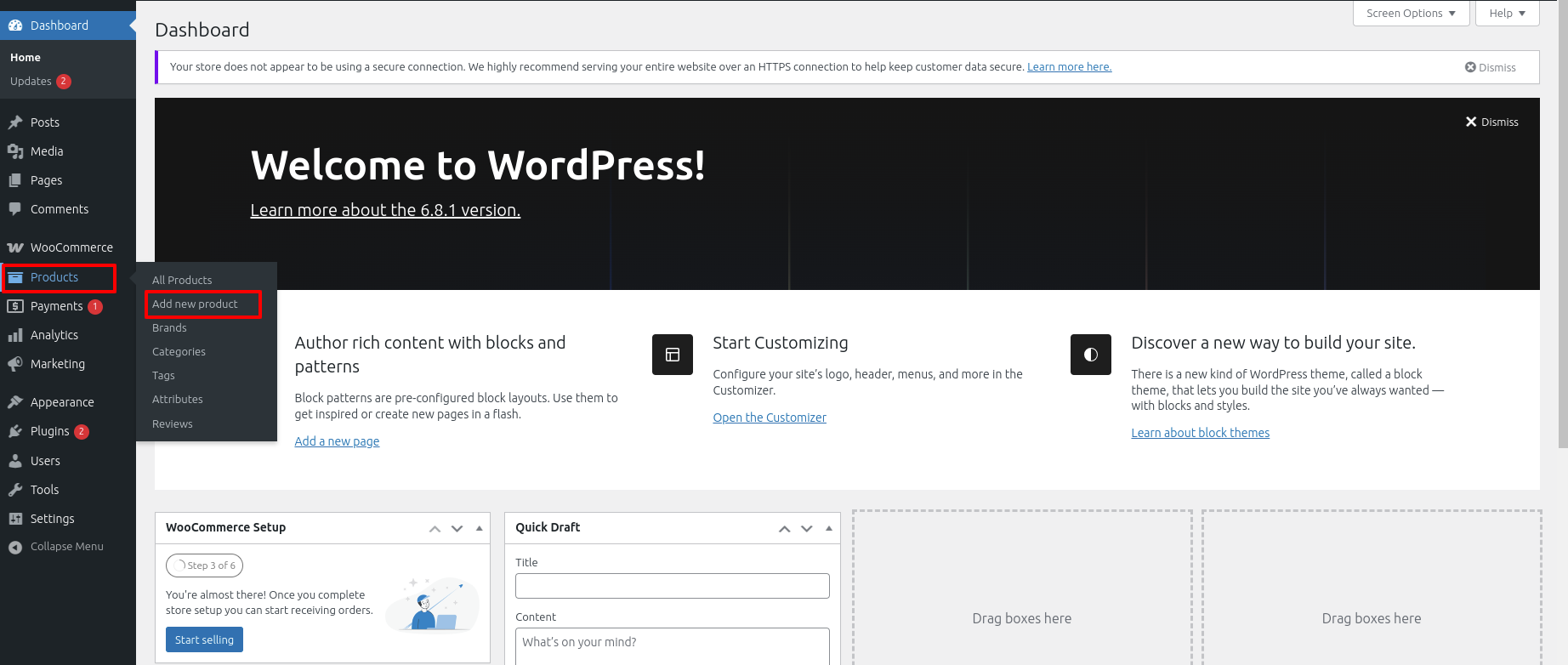Click 'Learn about block themes' link
This screenshot has height=665, width=1568.
tap(1200, 433)
